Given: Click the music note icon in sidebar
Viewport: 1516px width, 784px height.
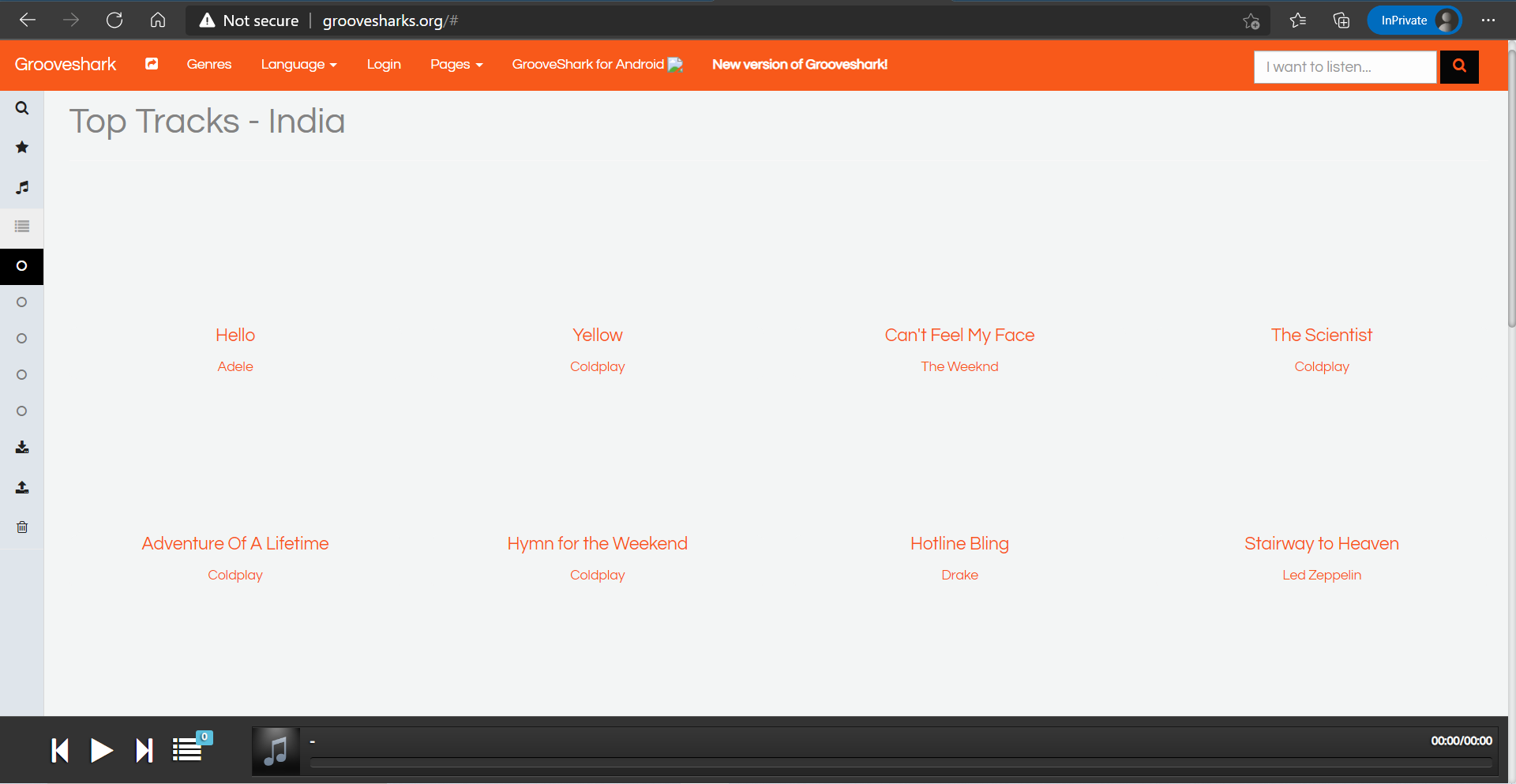Looking at the screenshot, I should point(22,187).
